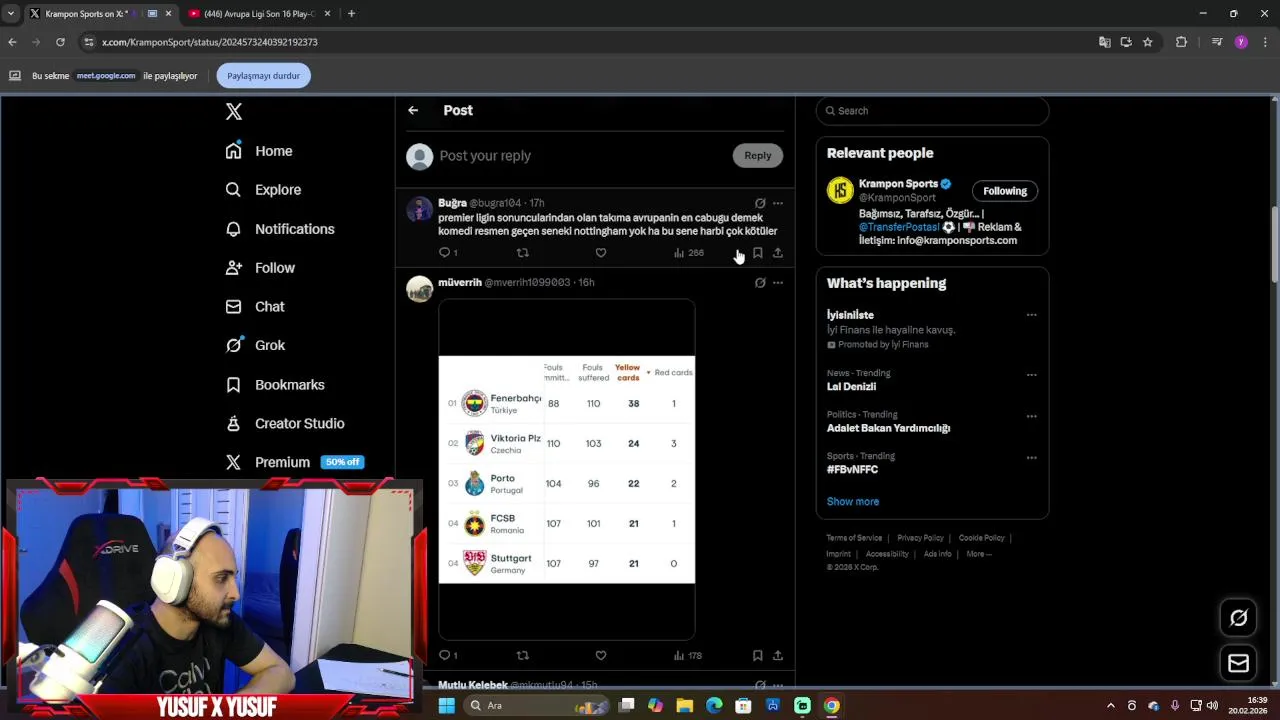Open the Grok floating button
Image resolution: width=1280 pixels, height=720 pixels.
(x=1238, y=618)
